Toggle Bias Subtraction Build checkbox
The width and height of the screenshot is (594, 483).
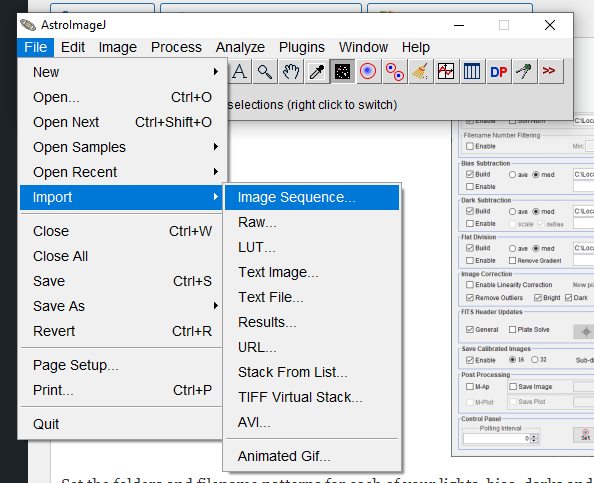470,174
